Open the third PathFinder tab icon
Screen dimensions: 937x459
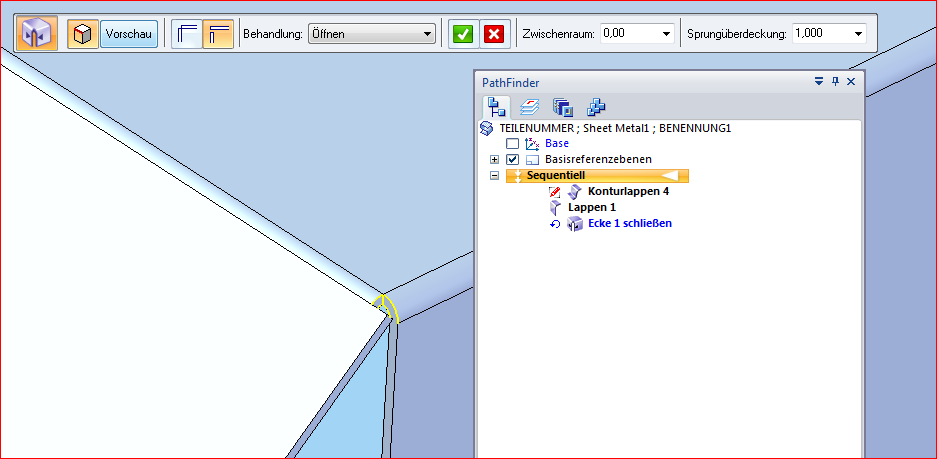click(562, 107)
